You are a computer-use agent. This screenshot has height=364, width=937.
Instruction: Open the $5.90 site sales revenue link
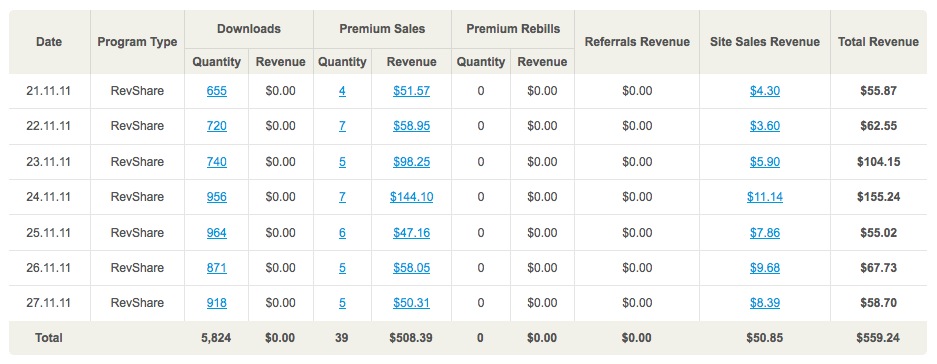coord(764,161)
